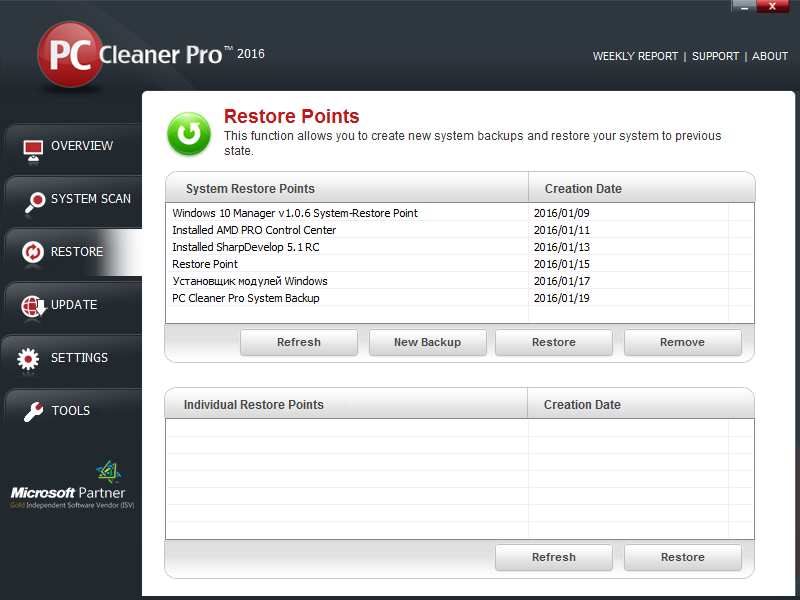Select Installed AMD PRO Control Center row
800x600 pixels.
point(459,230)
